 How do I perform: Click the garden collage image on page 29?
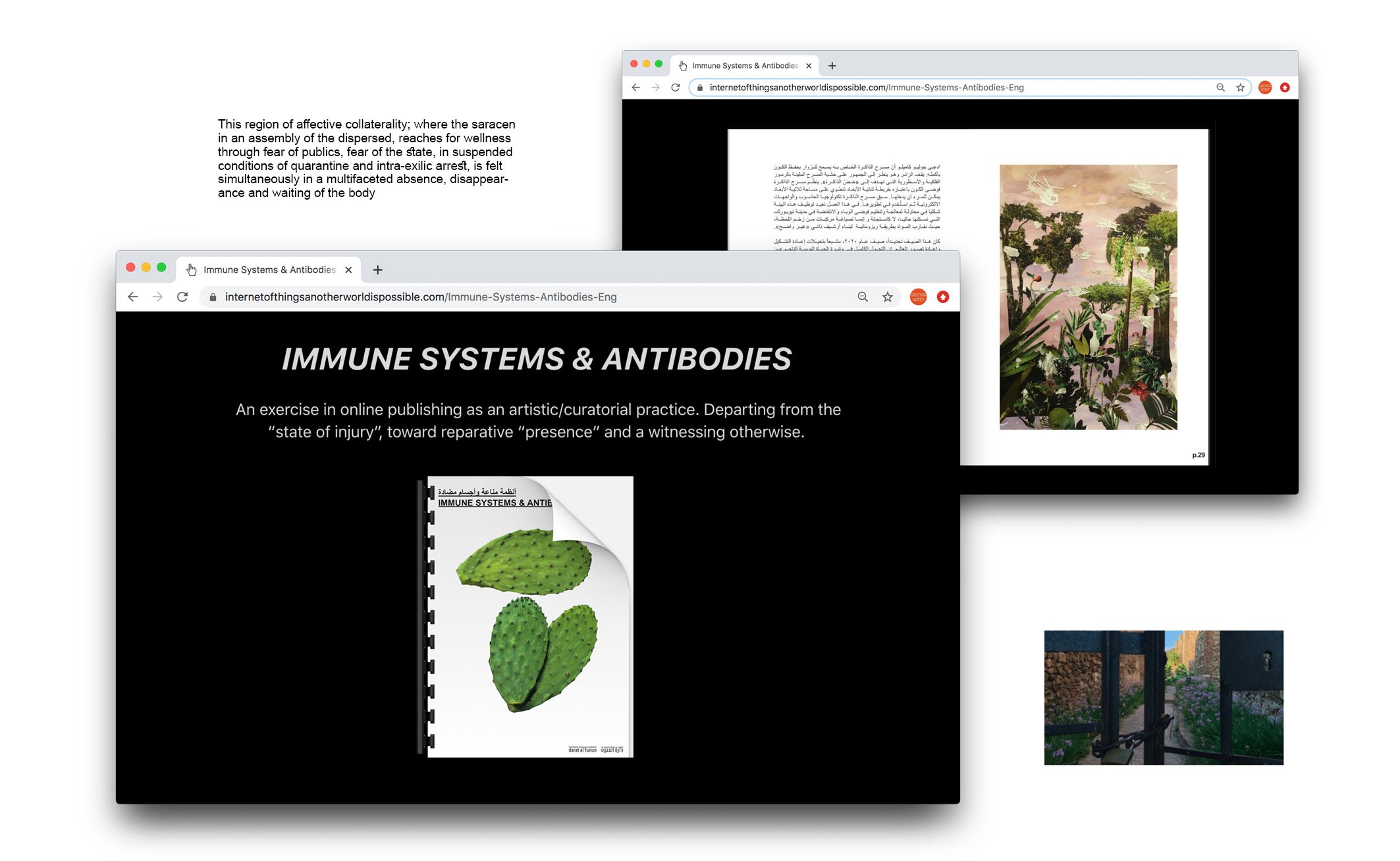tap(1088, 297)
